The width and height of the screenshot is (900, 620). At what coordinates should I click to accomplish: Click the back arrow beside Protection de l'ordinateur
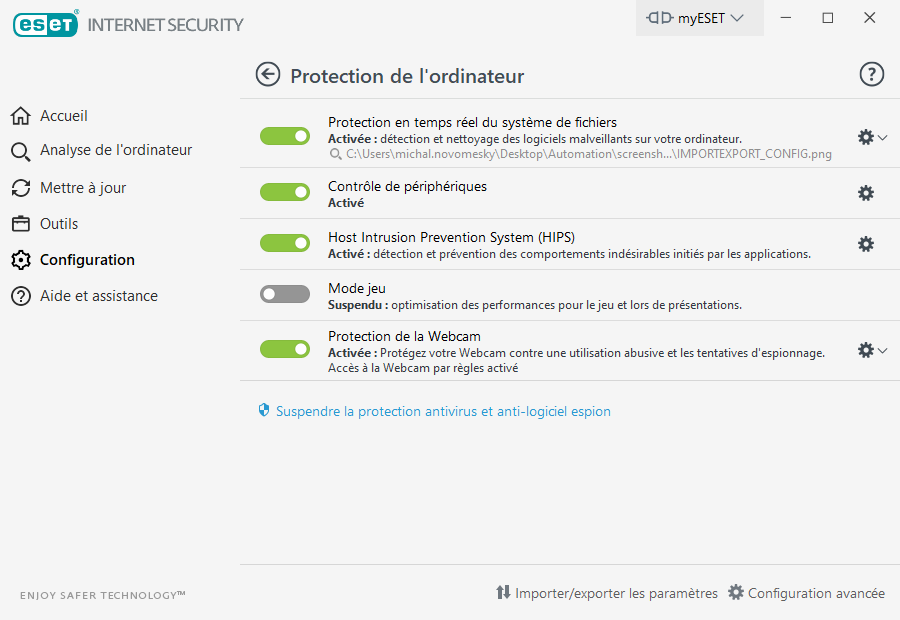point(267,74)
